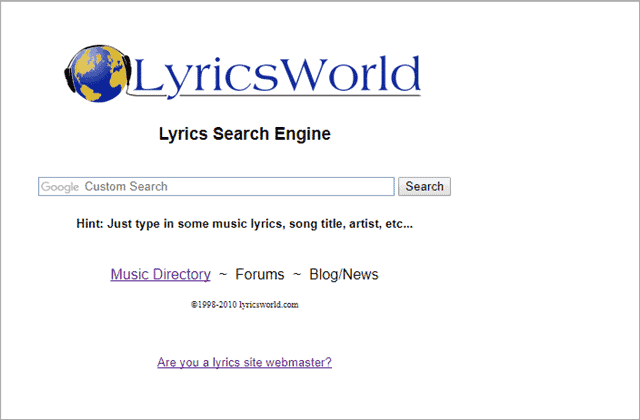Go to the Forums page
The width and height of the screenshot is (640, 420).
pos(260,274)
